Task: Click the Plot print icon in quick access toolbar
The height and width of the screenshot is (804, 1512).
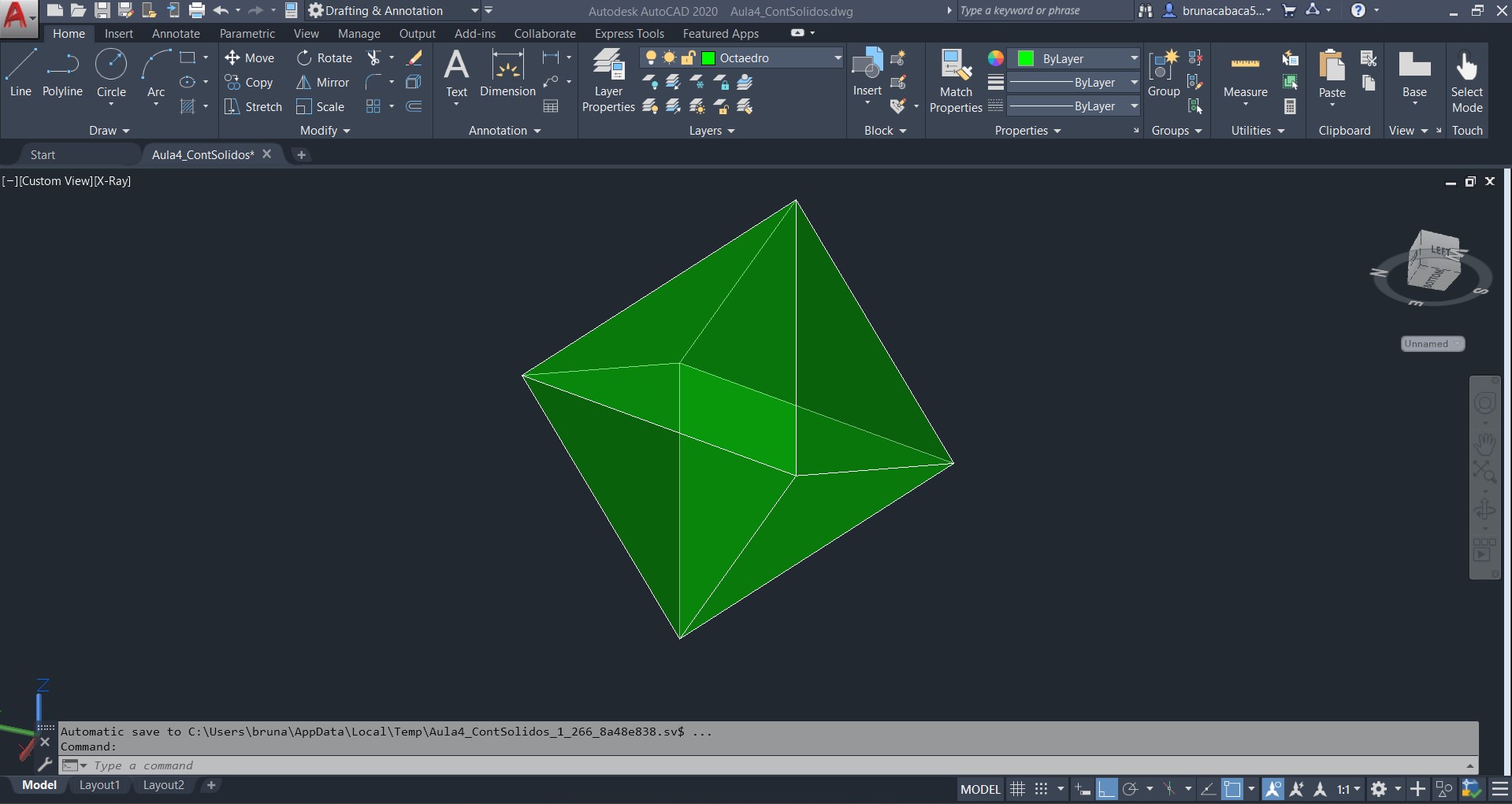Action: pyautogui.click(x=197, y=10)
